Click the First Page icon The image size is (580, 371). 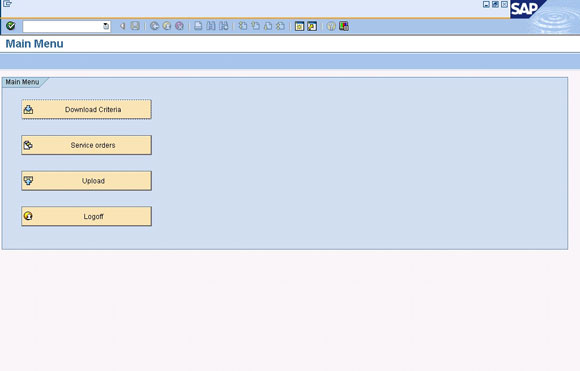tap(243, 26)
